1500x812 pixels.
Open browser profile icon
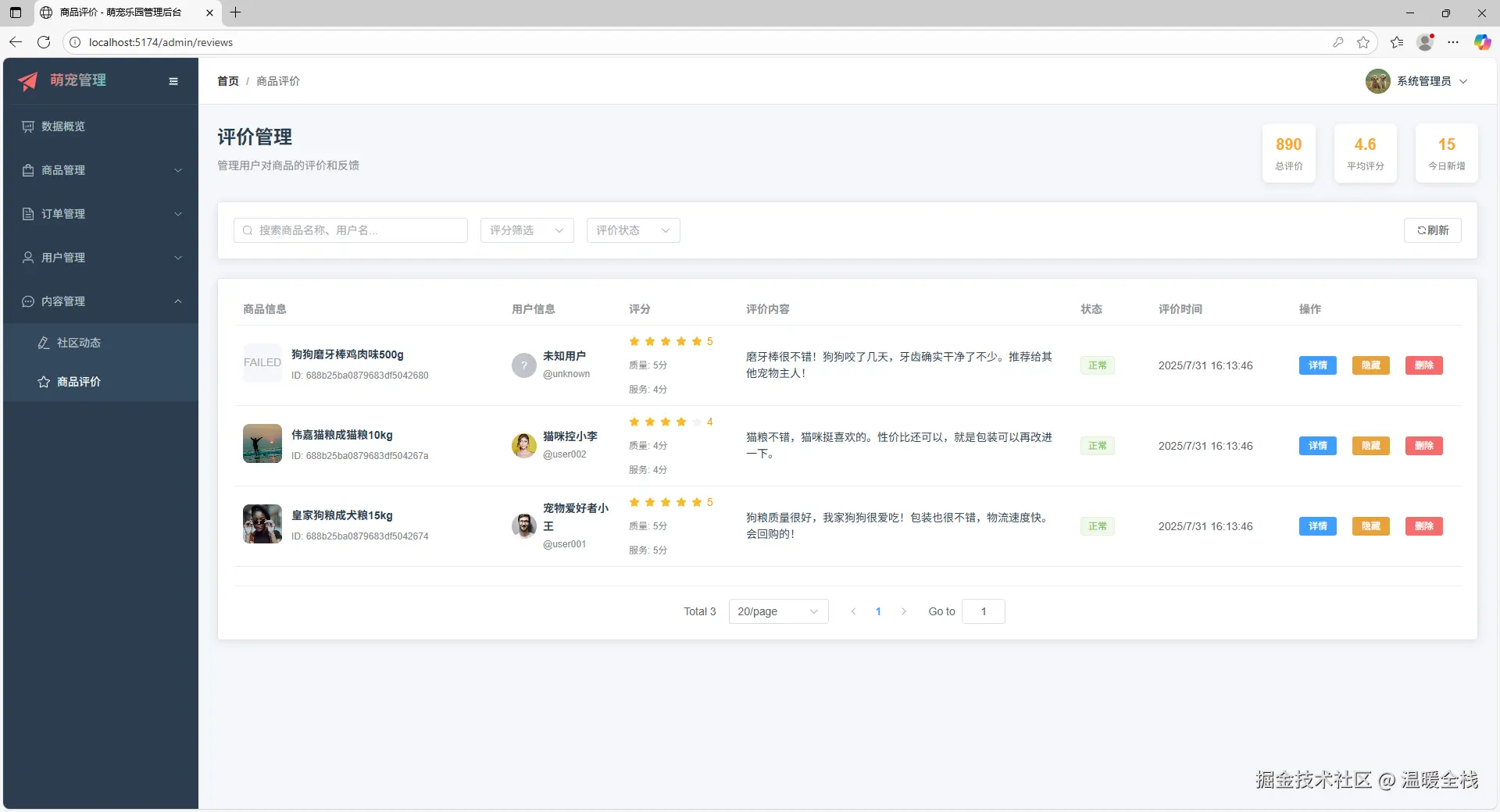1425,42
